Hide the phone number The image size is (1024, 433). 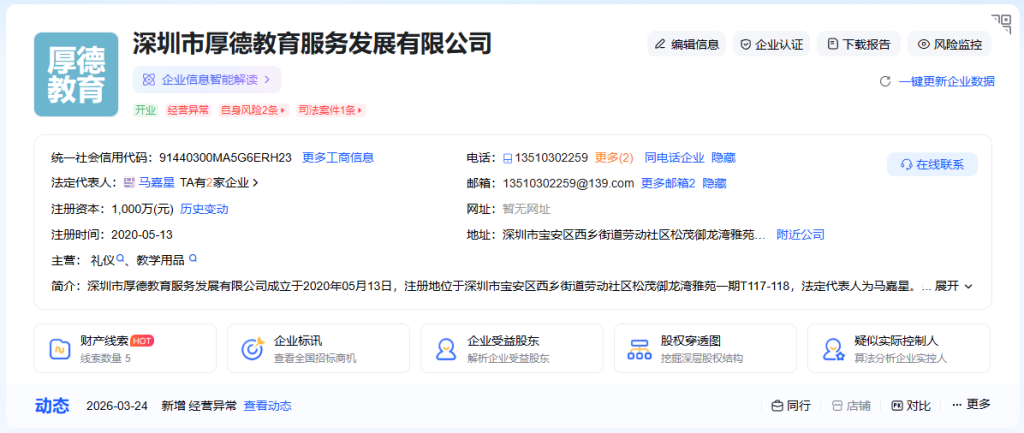coord(725,157)
